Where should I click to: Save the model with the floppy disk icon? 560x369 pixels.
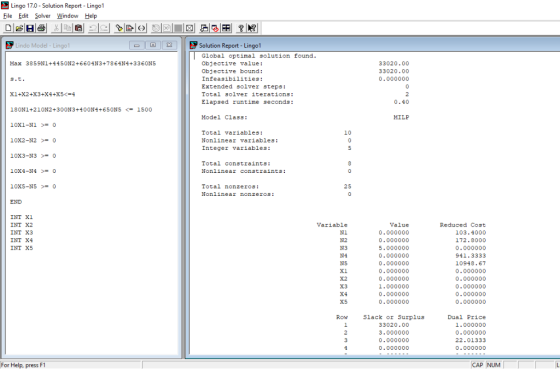click(x=30, y=28)
